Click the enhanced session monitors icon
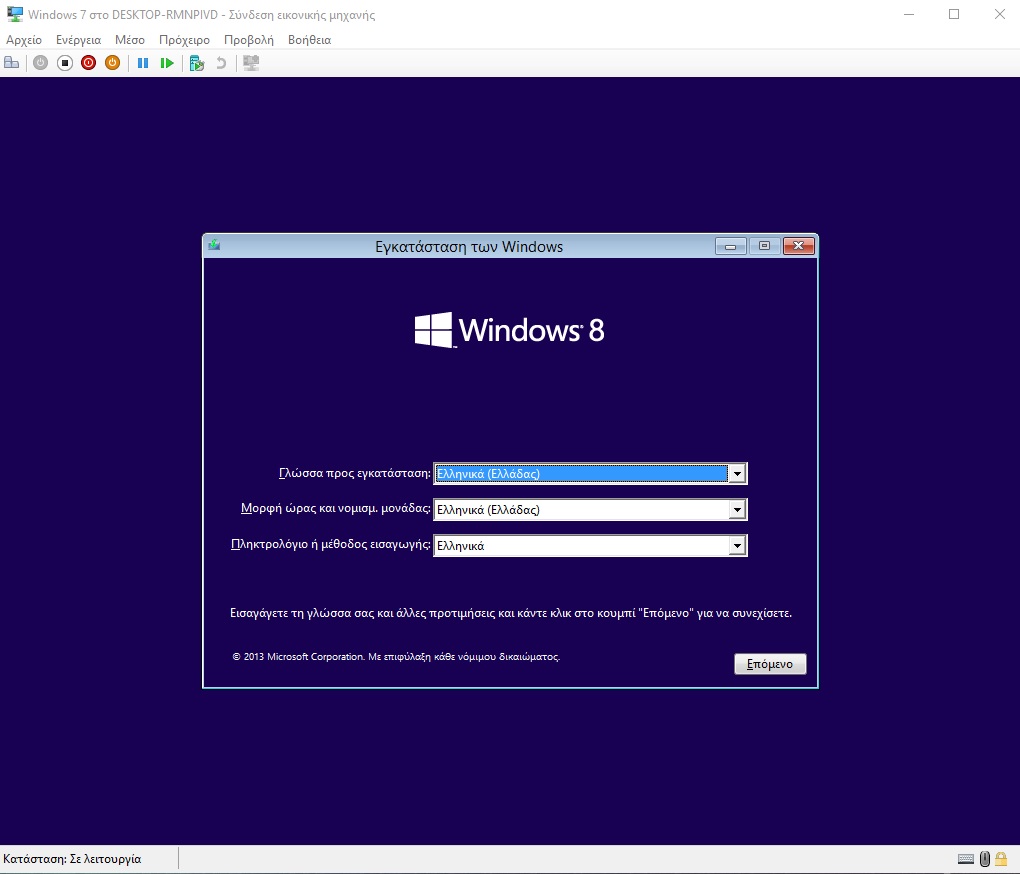 coord(251,63)
